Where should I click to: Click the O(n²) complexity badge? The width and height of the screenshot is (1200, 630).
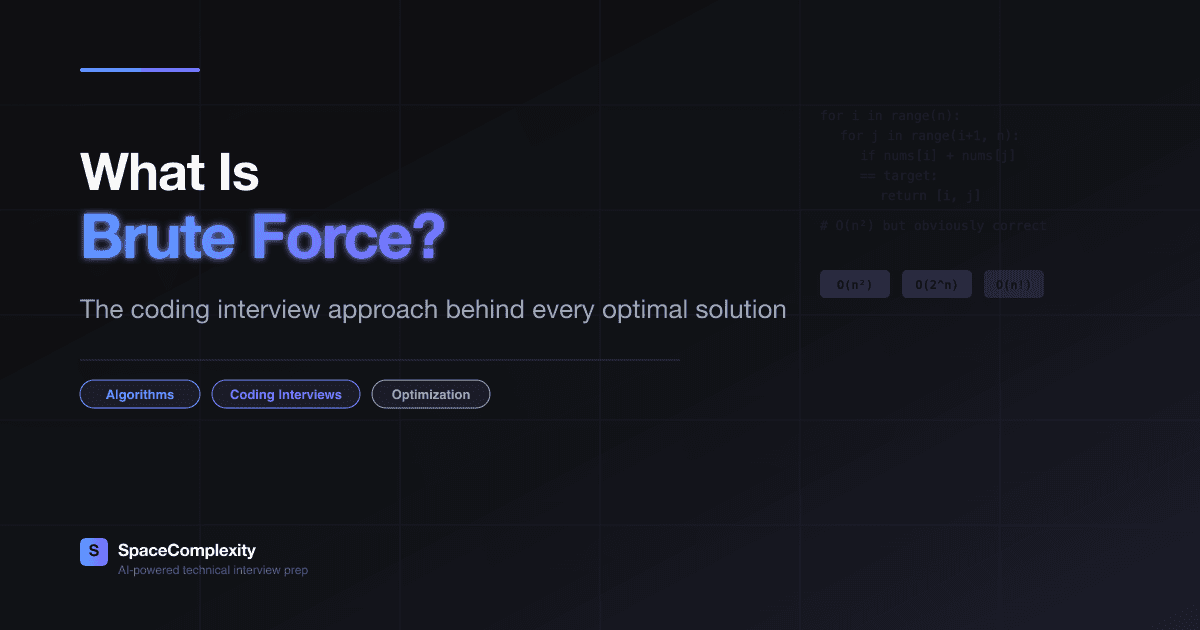[x=855, y=285]
